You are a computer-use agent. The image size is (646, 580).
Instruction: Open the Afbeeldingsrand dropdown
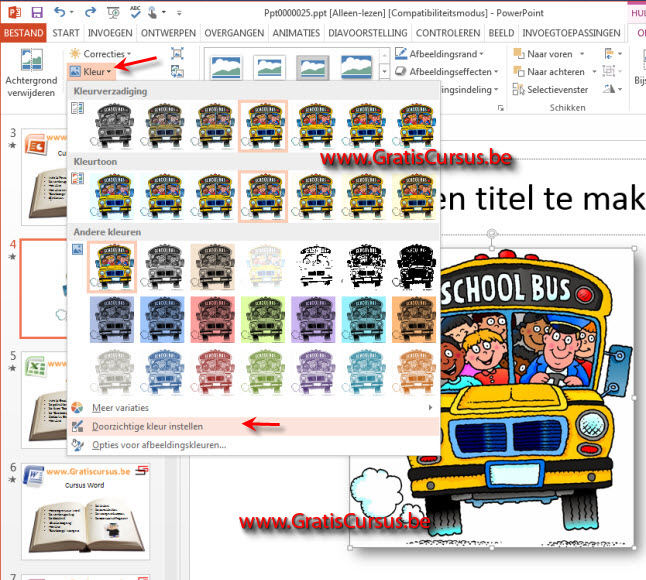pos(439,54)
